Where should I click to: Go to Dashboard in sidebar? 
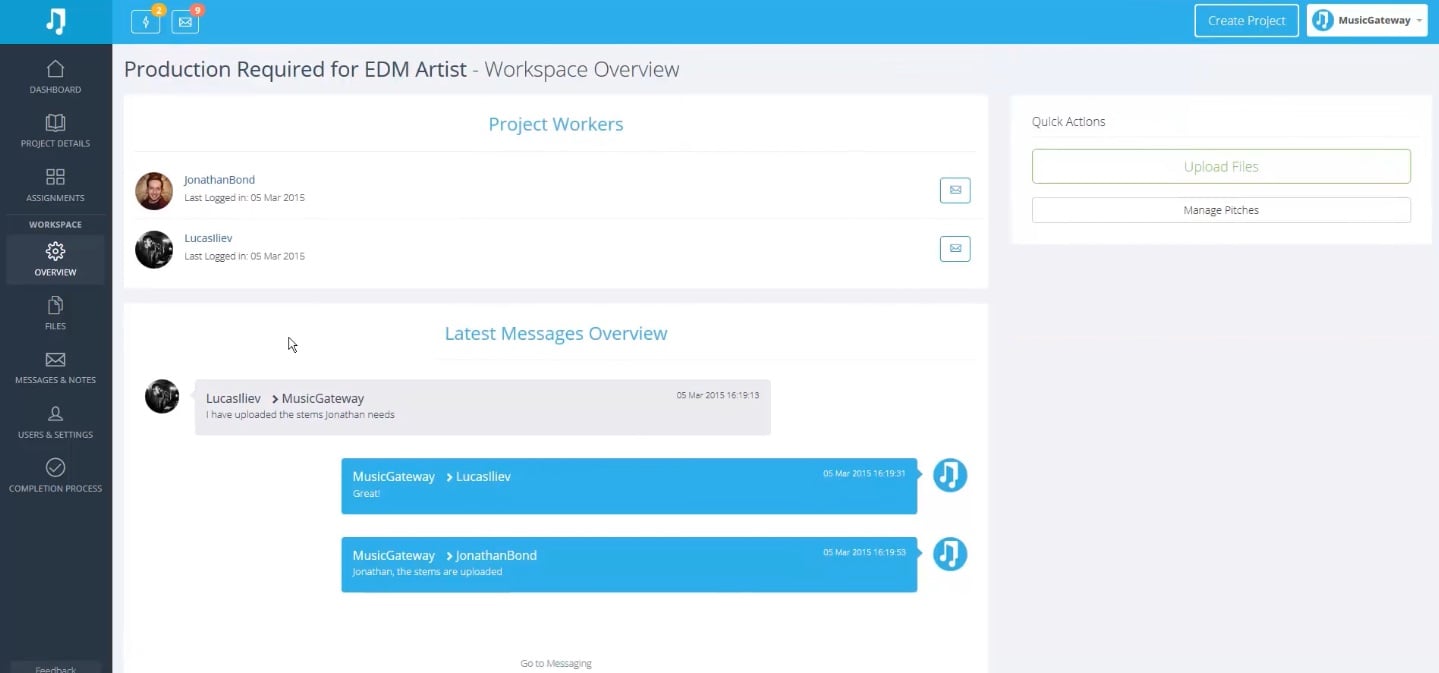pyautogui.click(x=56, y=77)
